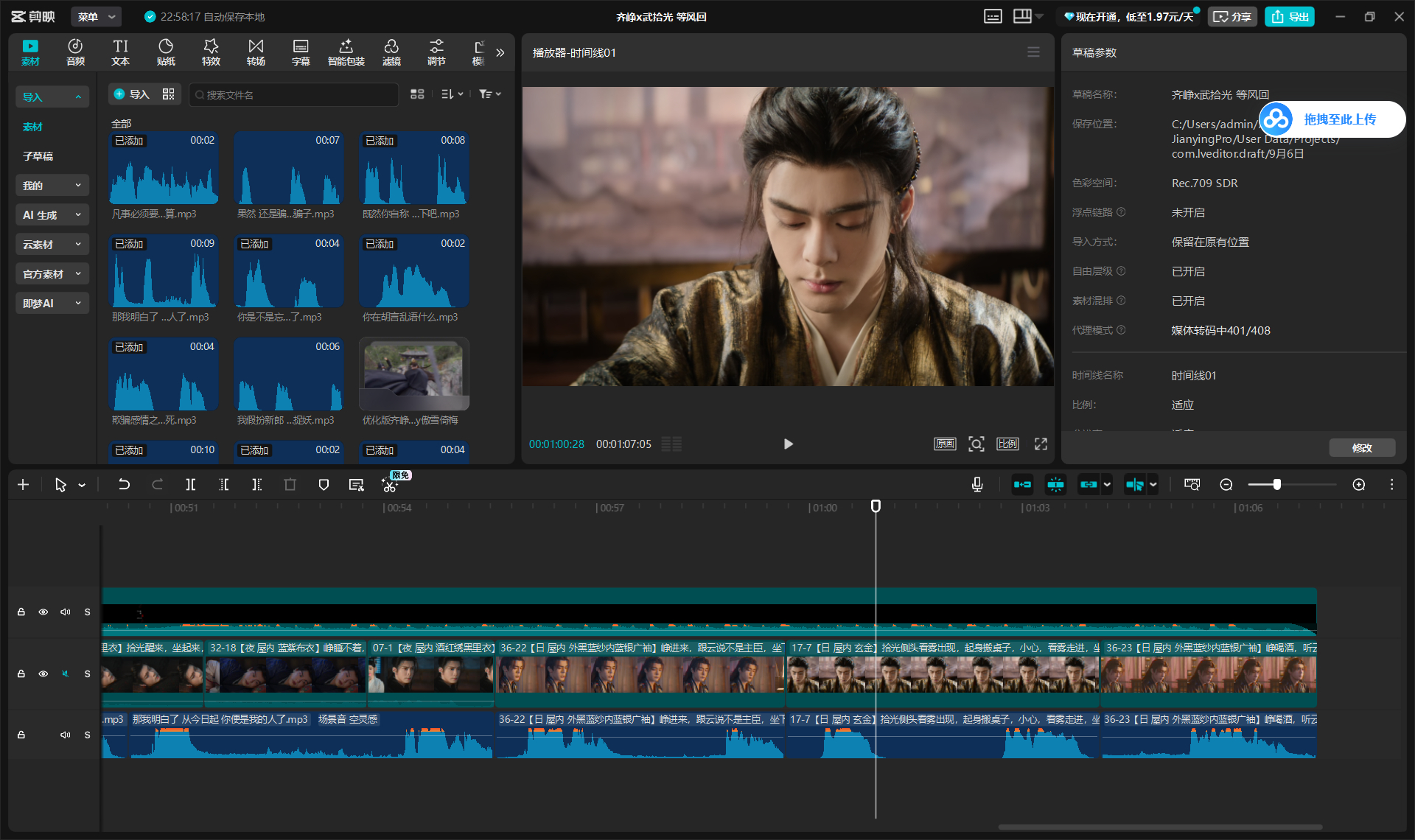Switch to the 滤镜 tab

(391, 52)
